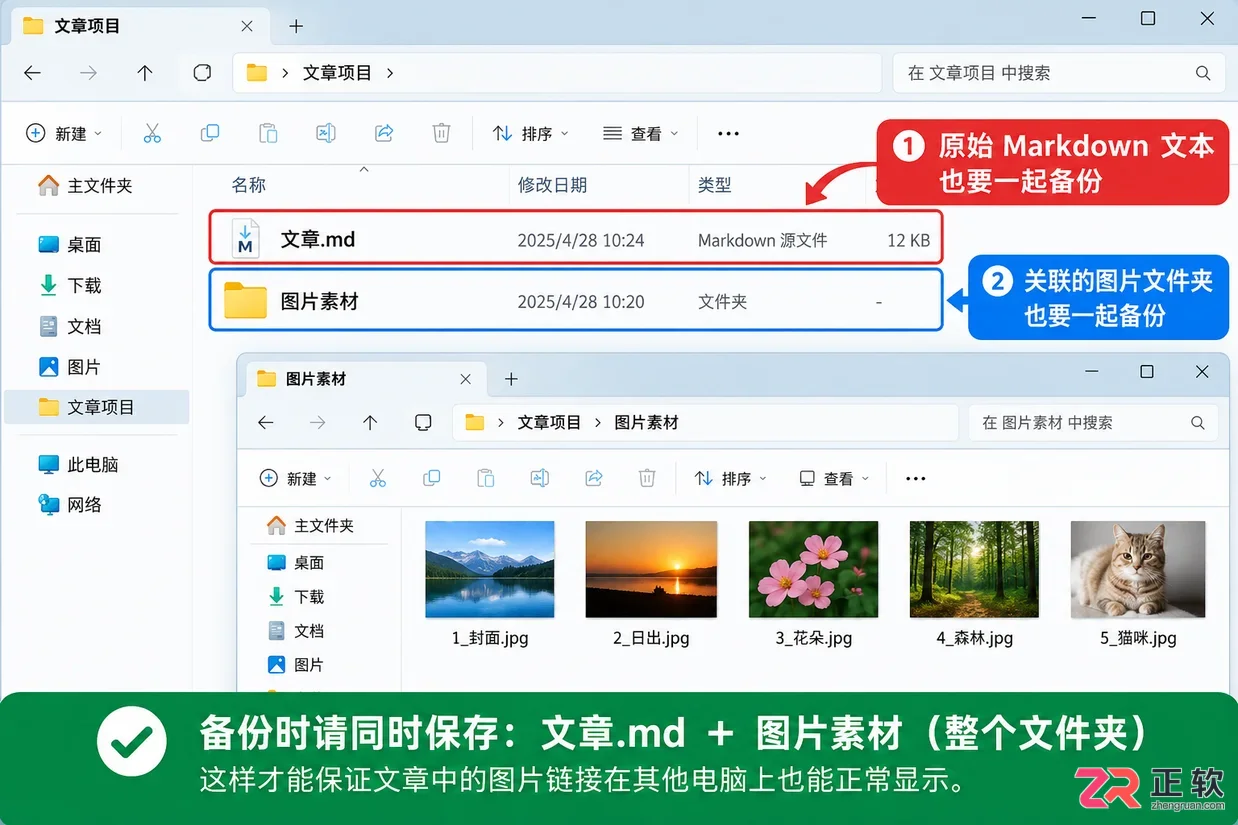Viewport: 1238px width, 825px height.
Task: Open See more menu in 图片素材 toolbar
Action: [x=915, y=479]
